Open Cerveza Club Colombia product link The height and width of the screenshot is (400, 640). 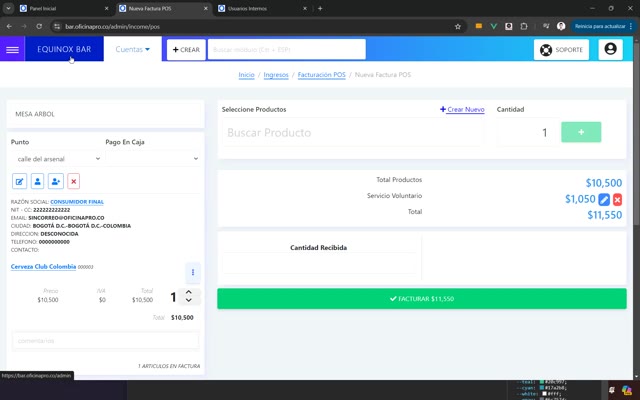pyautogui.click(x=43, y=267)
